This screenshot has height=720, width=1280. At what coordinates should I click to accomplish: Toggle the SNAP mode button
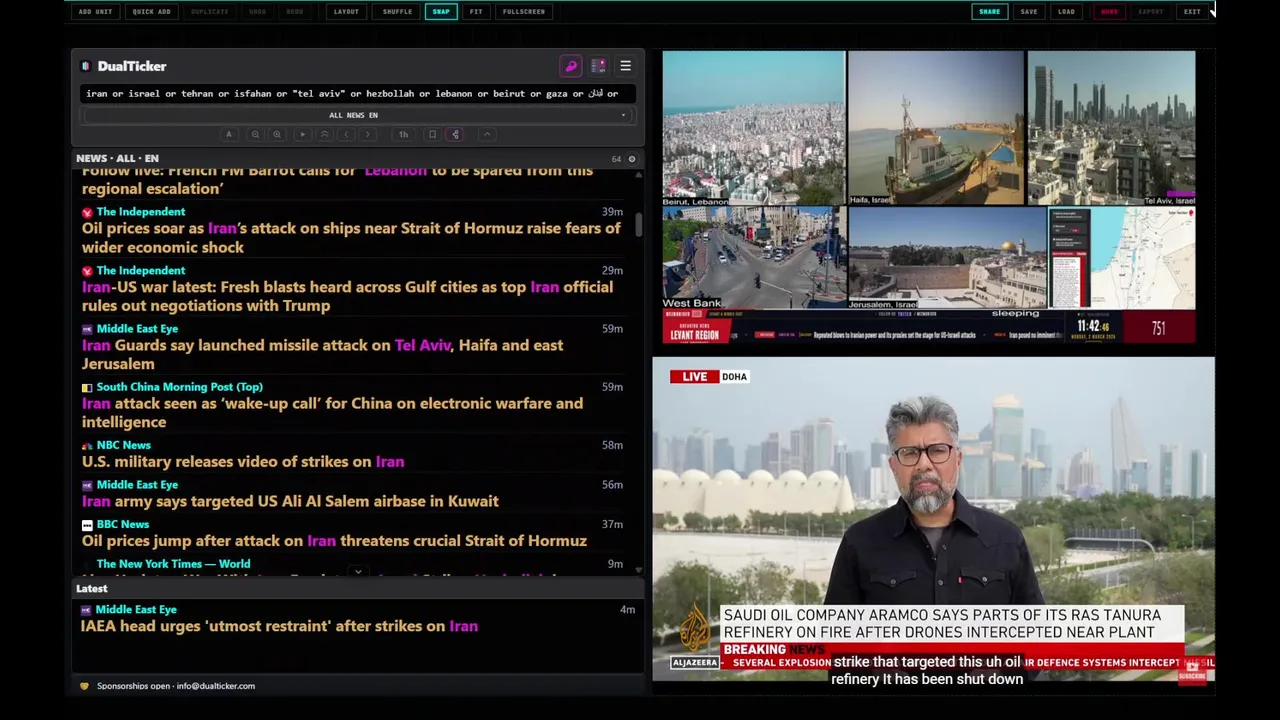click(441, 12)
